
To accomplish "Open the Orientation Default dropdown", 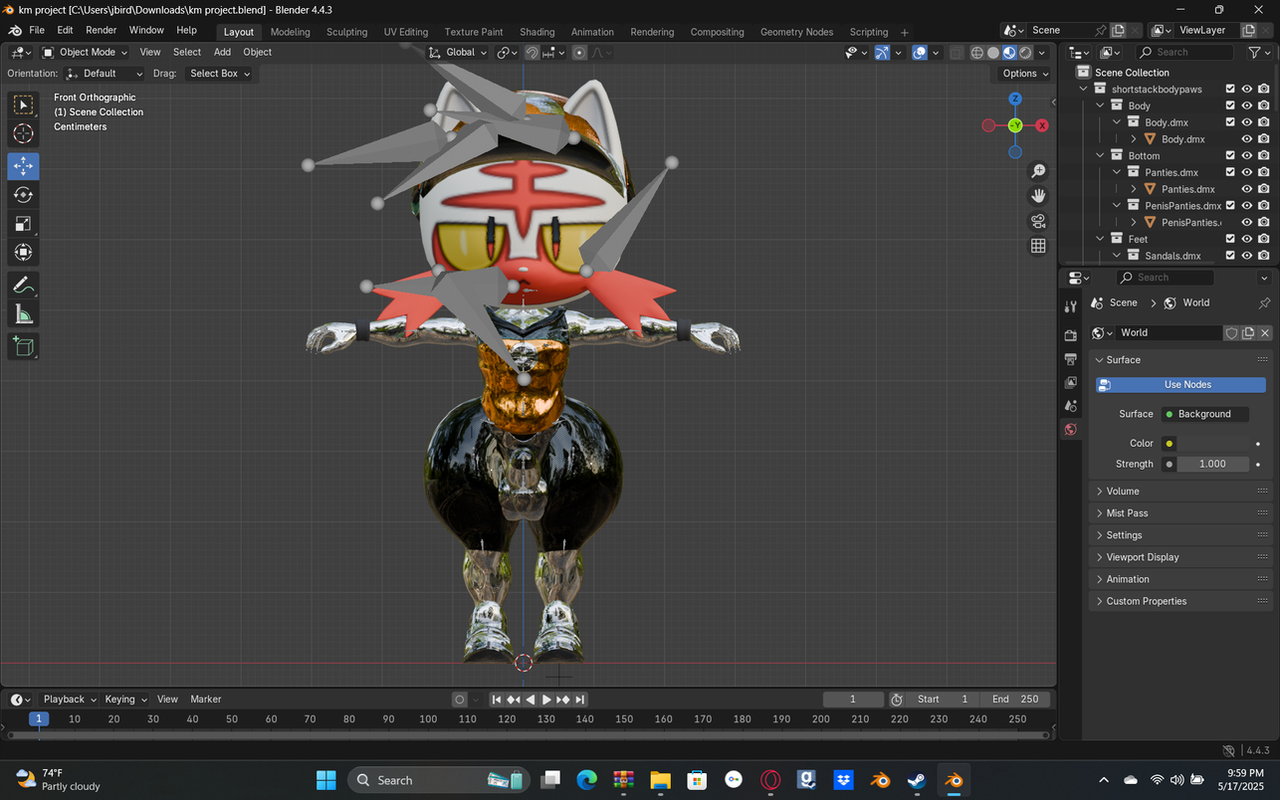I will 103,73.
